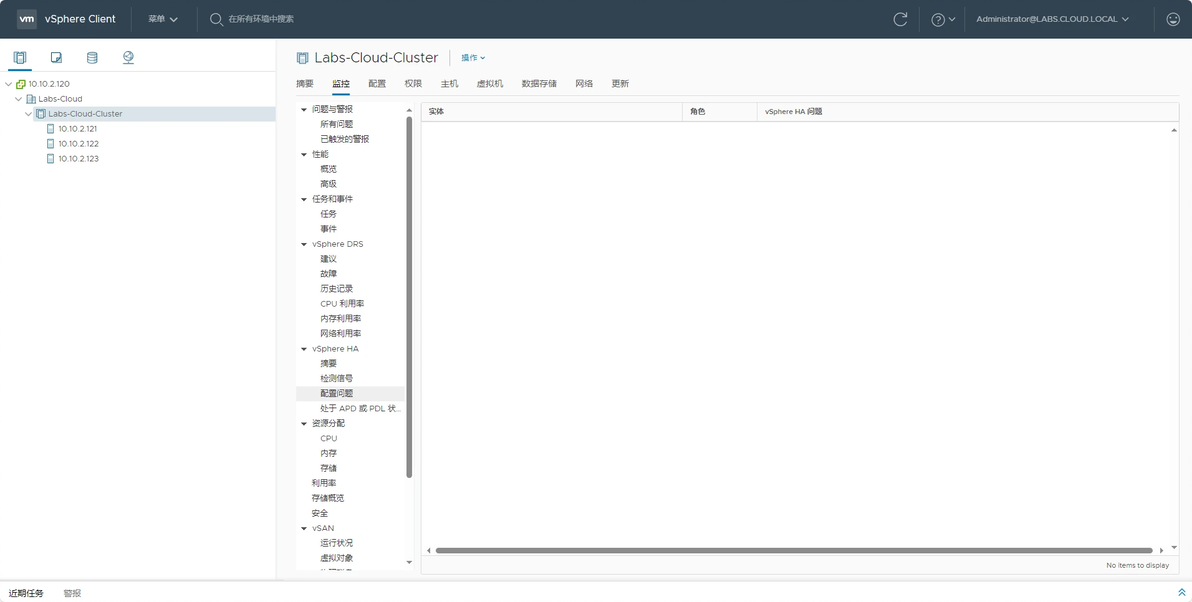Switch to Storage inventory icon

pyautogui.click(x=92, y=57)
